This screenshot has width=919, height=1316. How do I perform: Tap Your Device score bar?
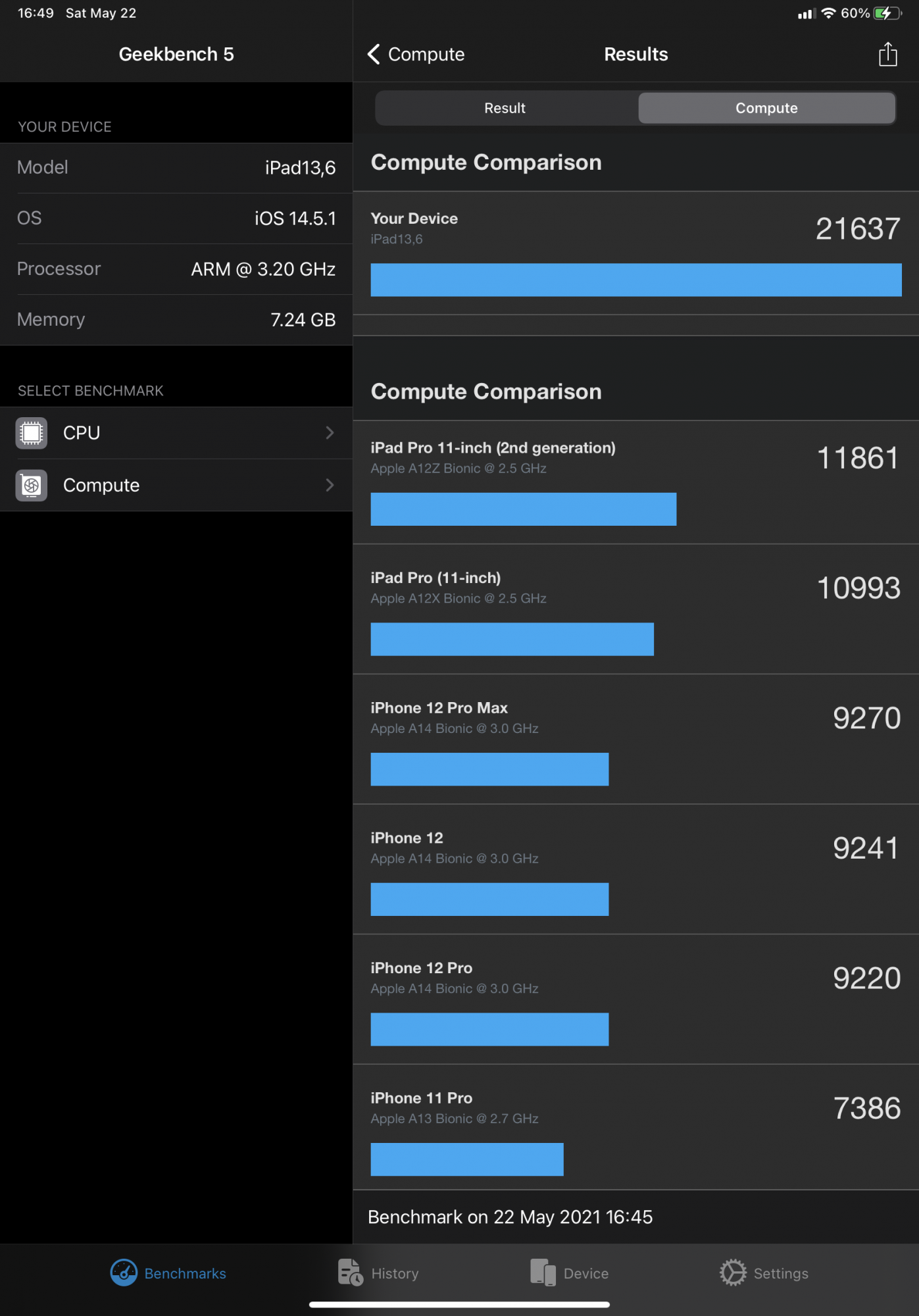click(635, 280)
